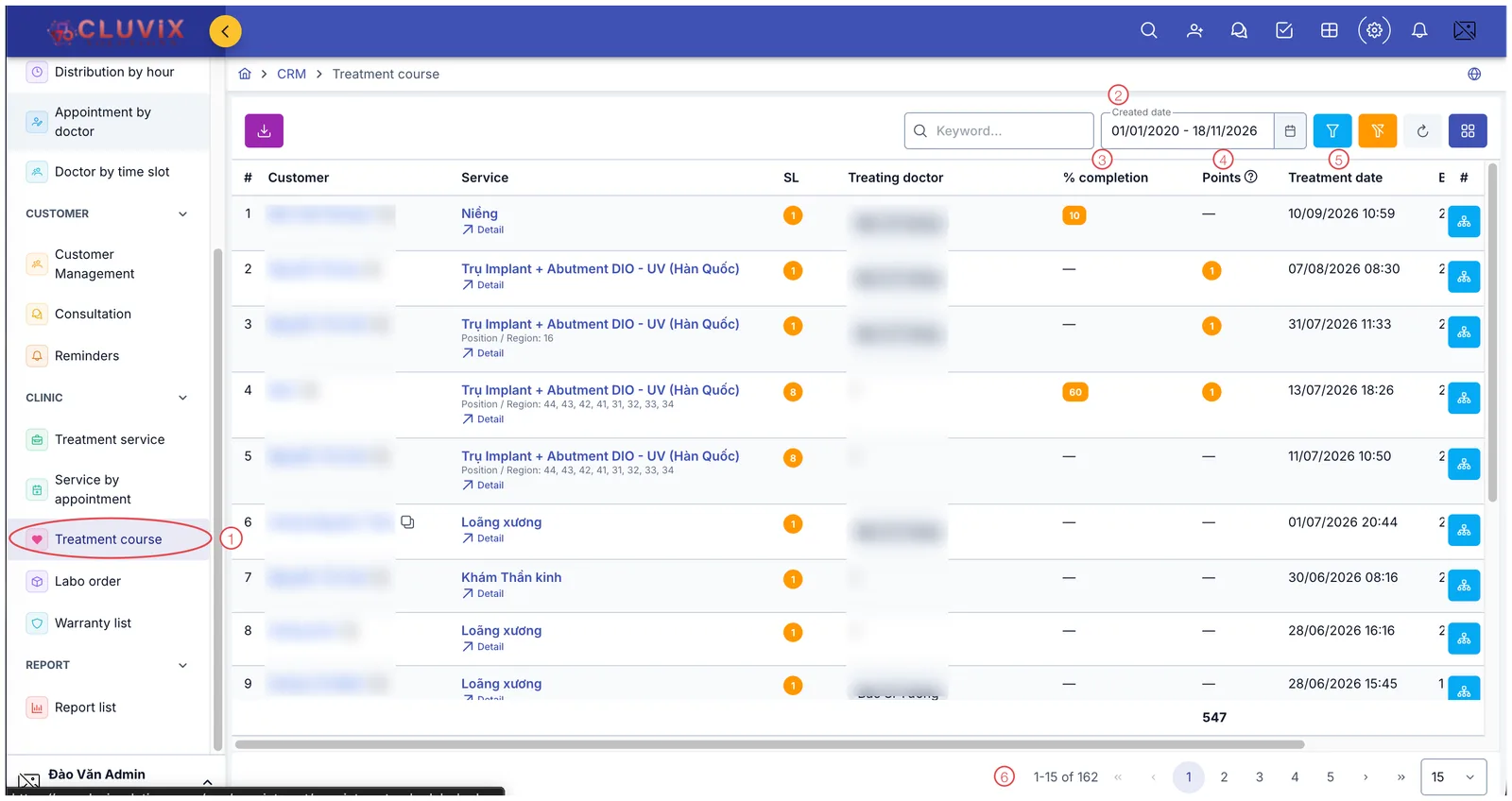The image size is (1512, 801).
Task: Click the refresh icon in toolbar
Action: (1422, 131)
